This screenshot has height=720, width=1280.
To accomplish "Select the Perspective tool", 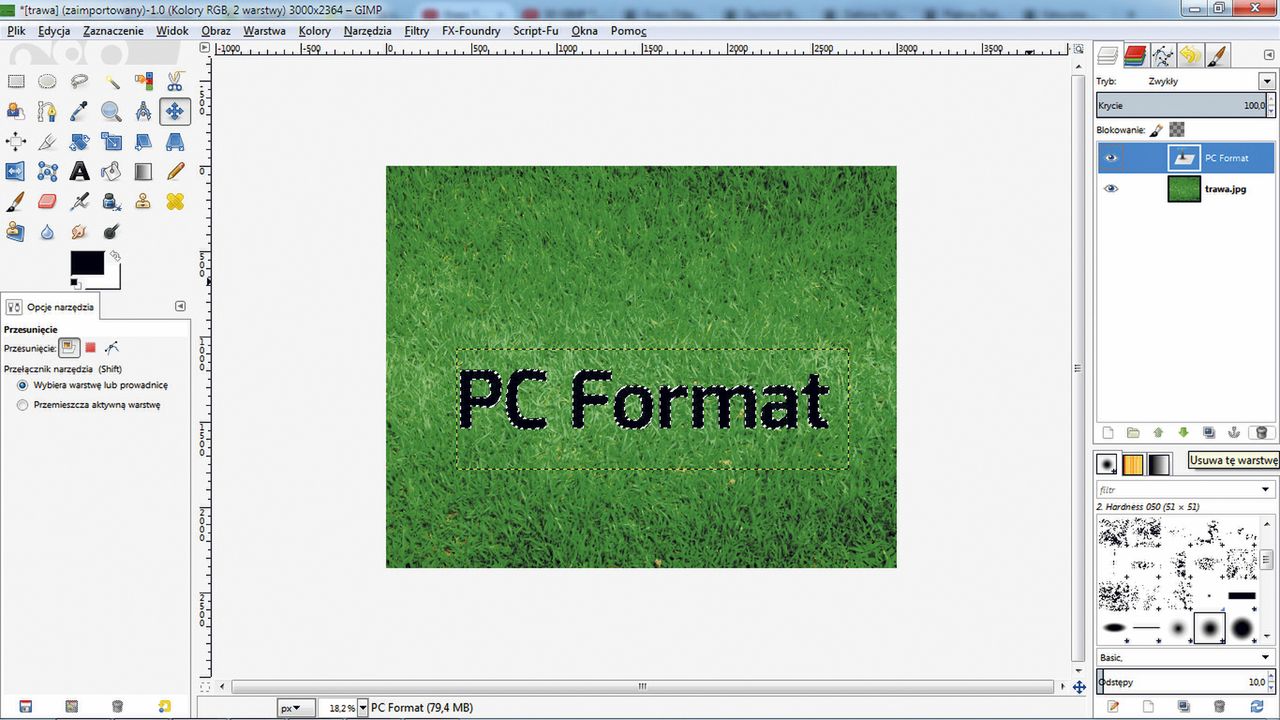I will point(175,142).
